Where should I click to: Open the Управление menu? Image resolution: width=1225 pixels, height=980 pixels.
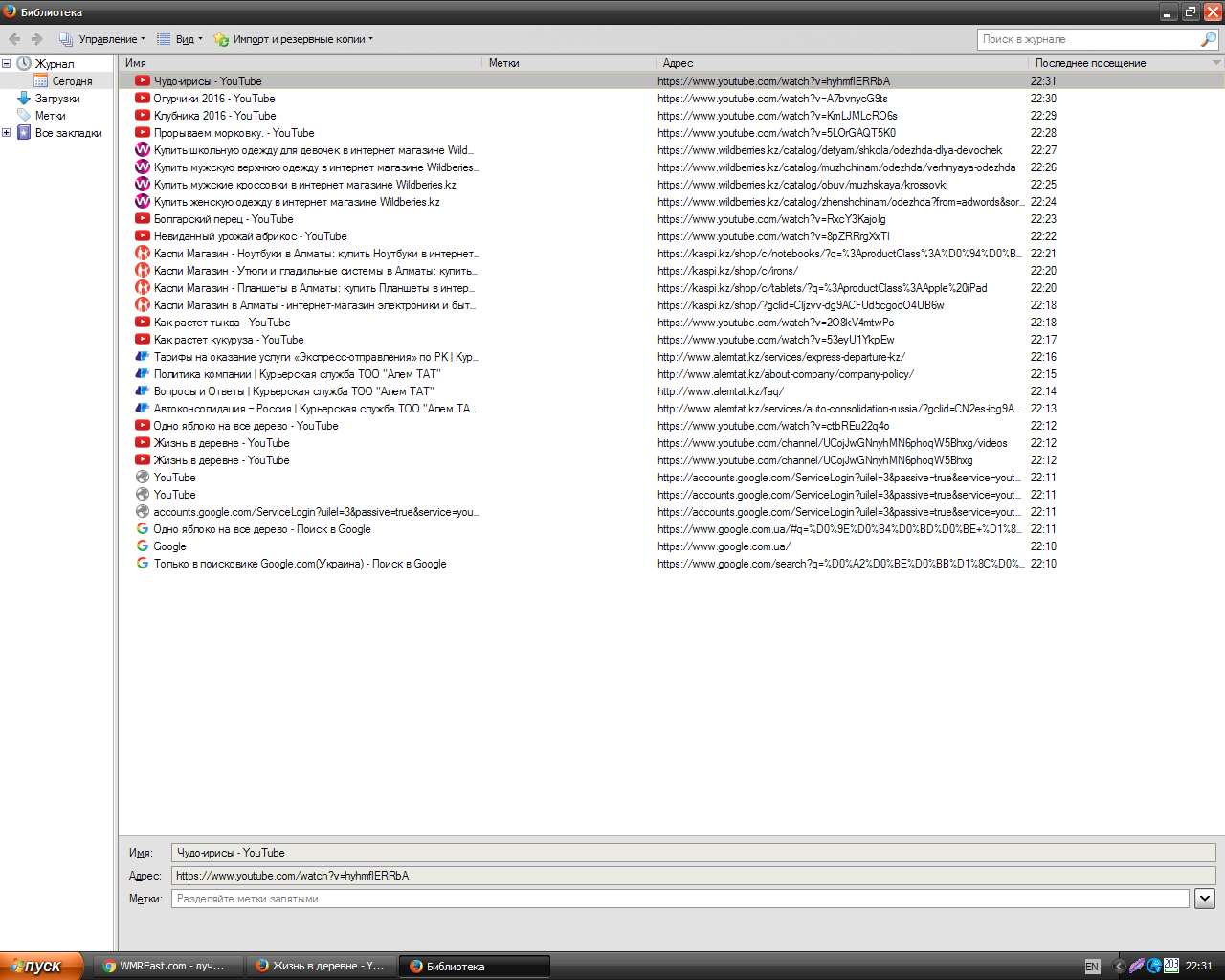(x=102, y=39)
